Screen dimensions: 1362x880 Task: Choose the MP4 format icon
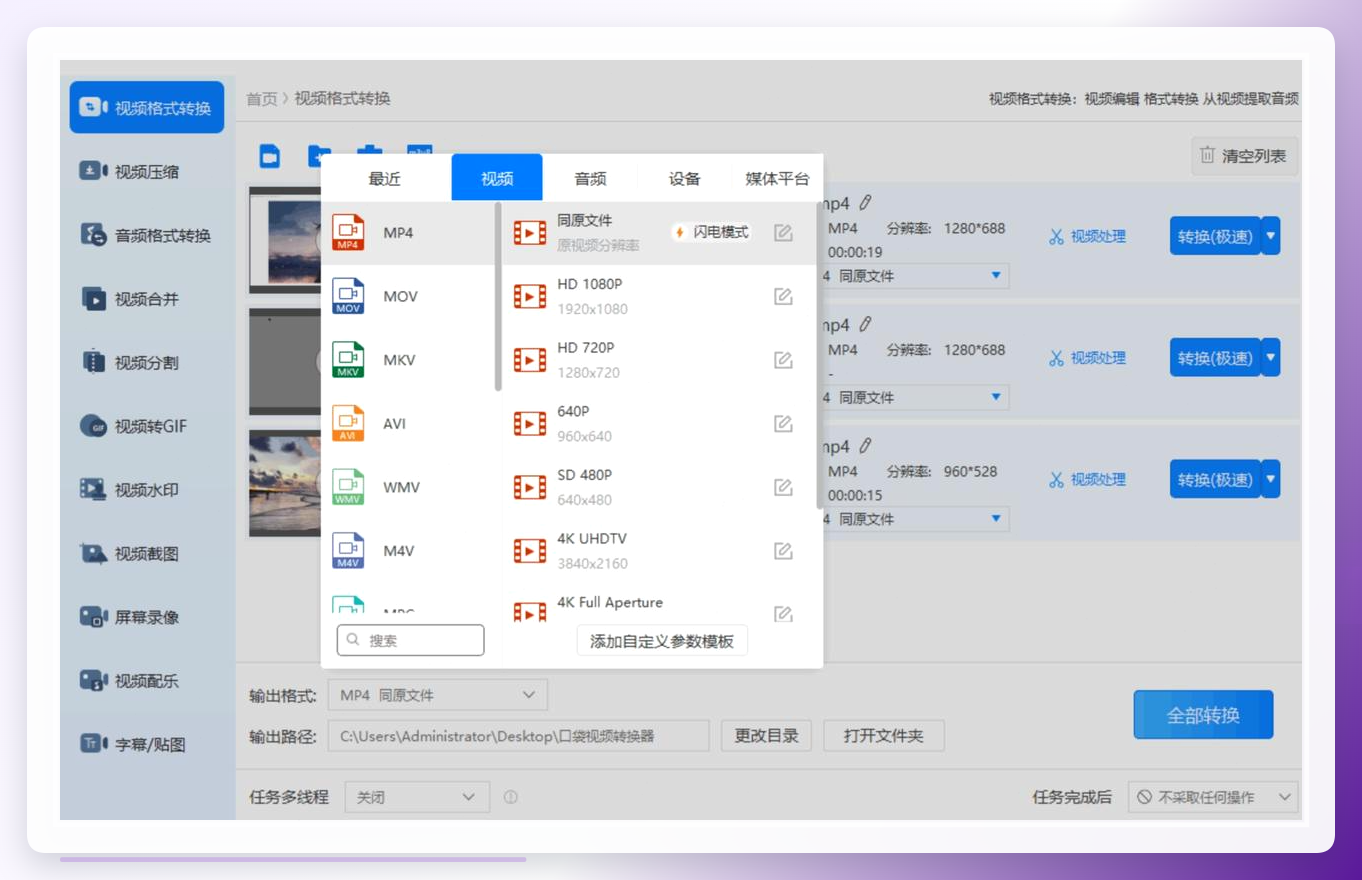point(349,232)
